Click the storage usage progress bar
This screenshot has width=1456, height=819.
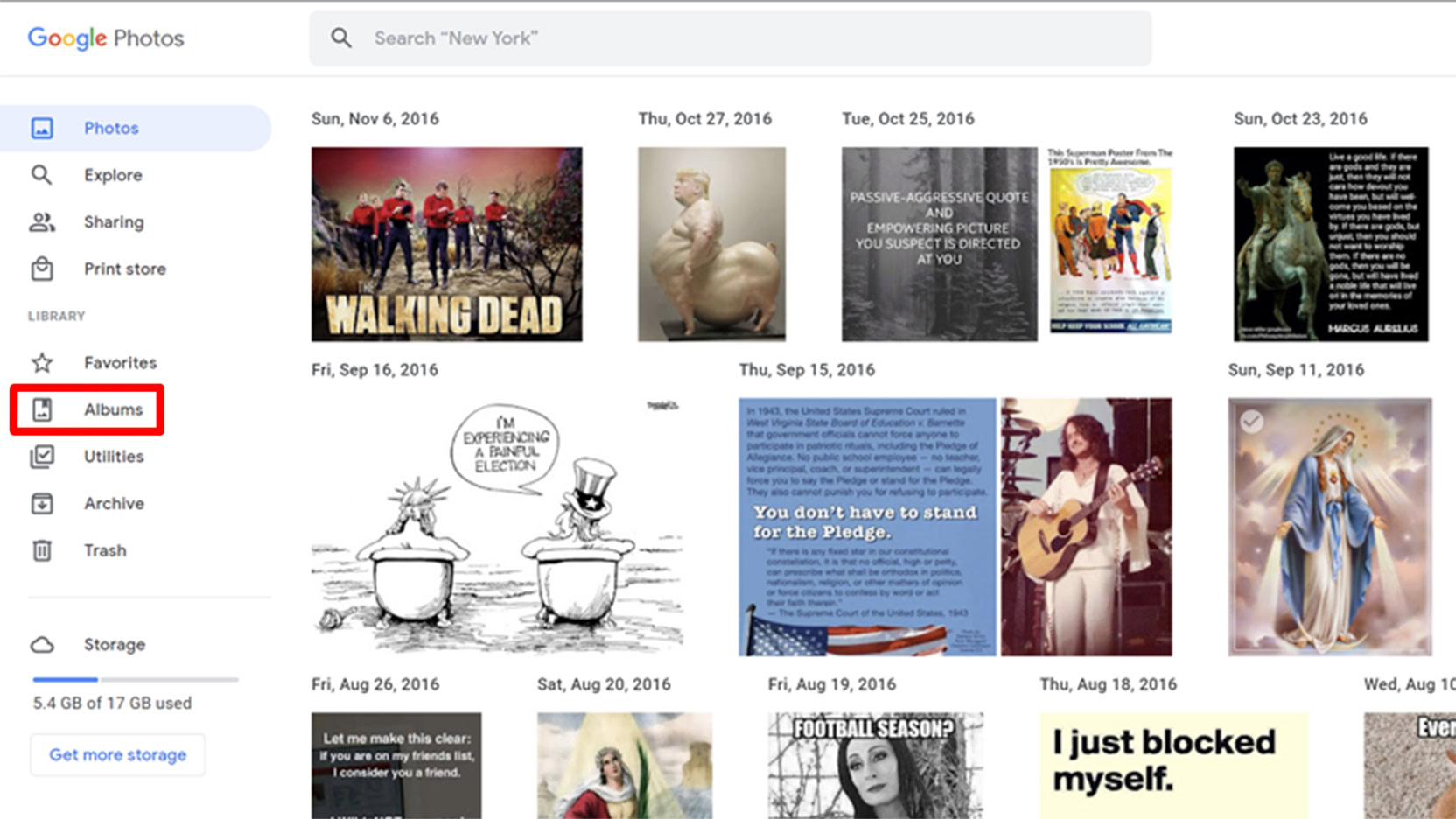(x=135, y=679)
